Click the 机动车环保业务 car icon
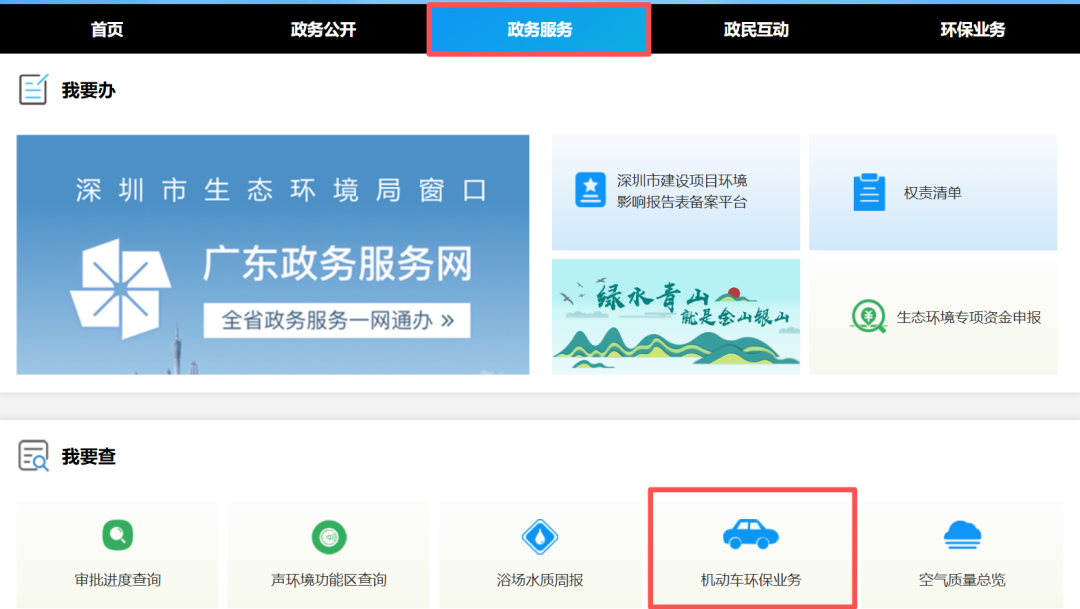This screenshot has width=1080, height=609. pos(751,534)
